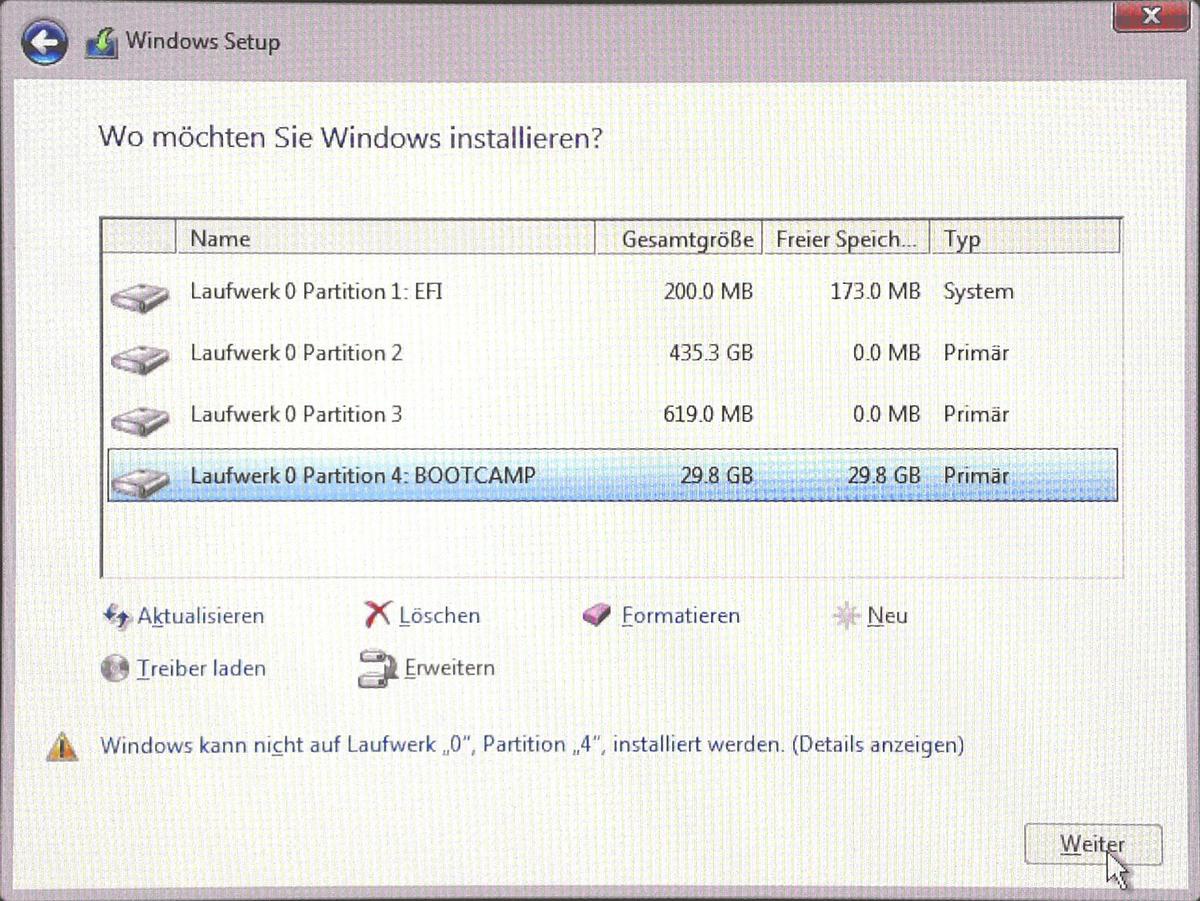Select Laufwerk 0 Partition 1: EFI

pos(316,292)
